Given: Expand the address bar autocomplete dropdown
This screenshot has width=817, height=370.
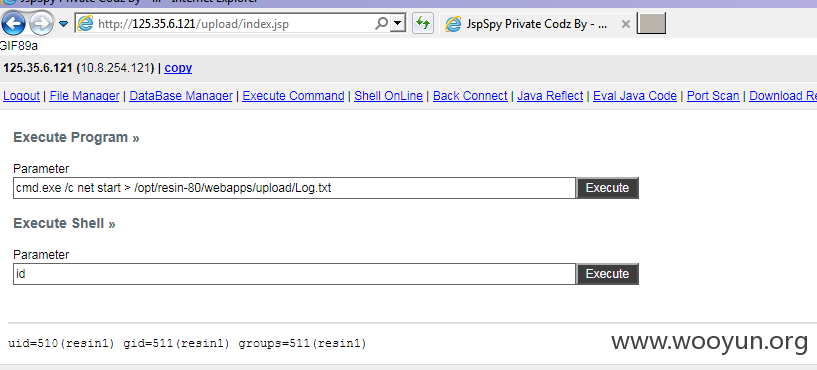Looking at the screenshot, I should point(398,23).
